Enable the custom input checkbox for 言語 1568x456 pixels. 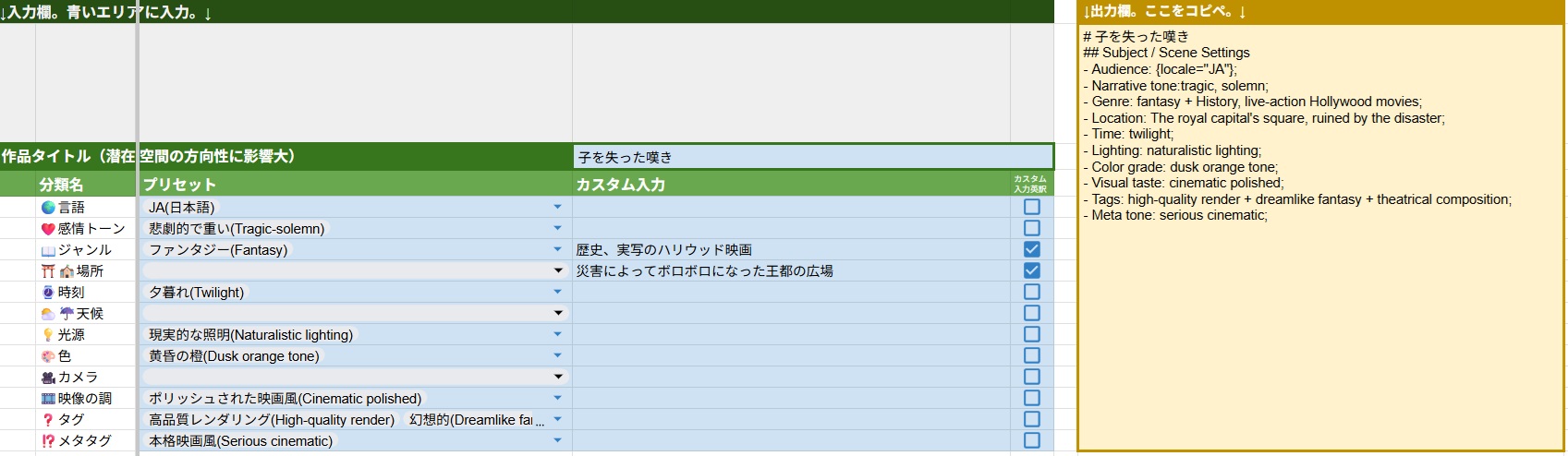(x=1032, y=207)
